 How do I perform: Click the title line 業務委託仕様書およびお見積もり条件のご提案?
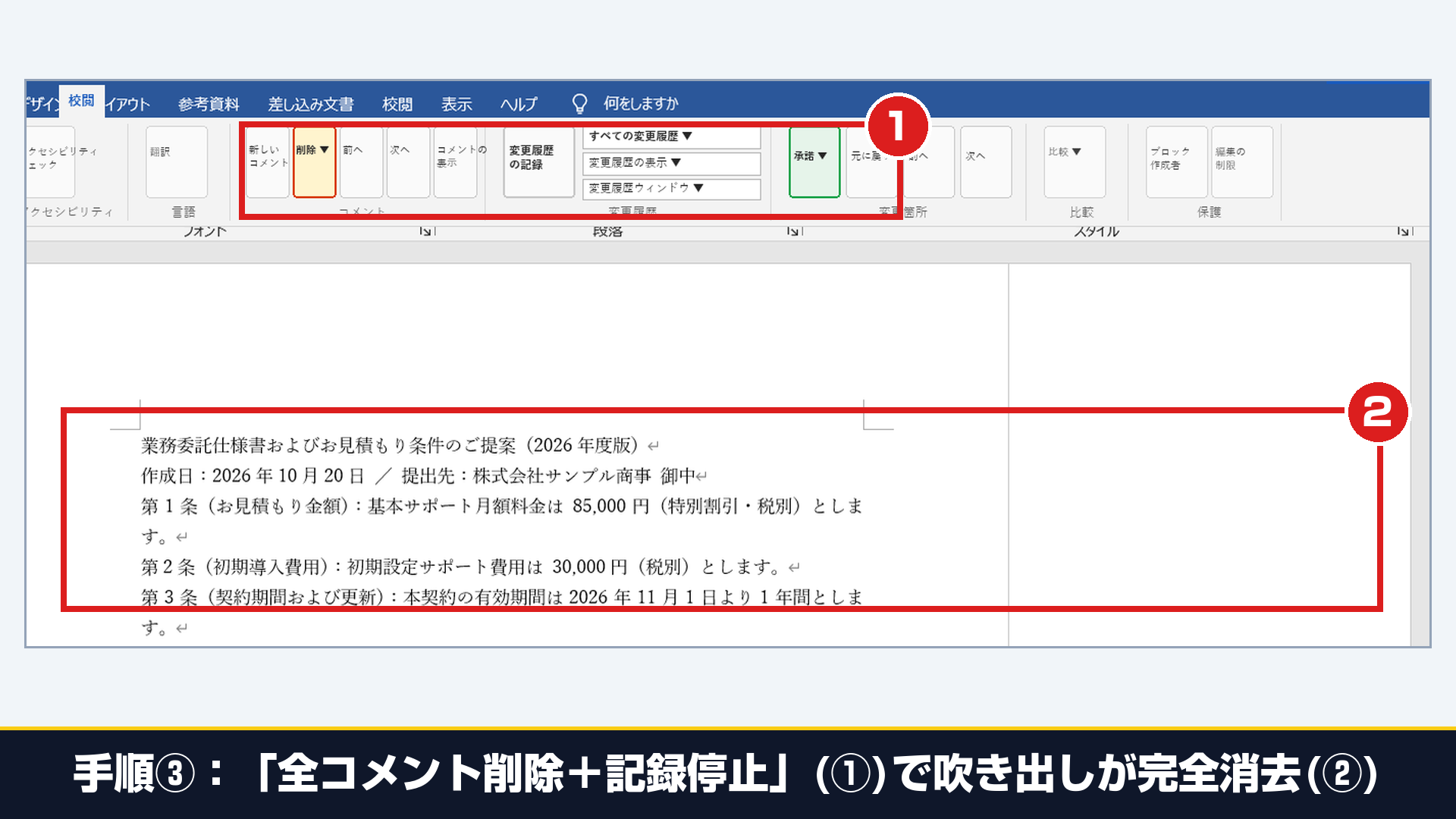[x=400, y=446]
